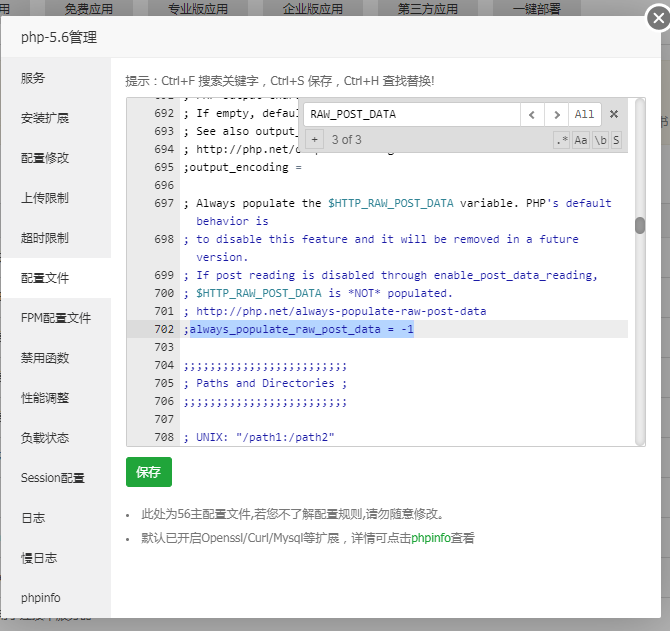Viewport: 670px width, 631px height.
Task: Click the ;output_encoding = line
Action: point(243,167)
